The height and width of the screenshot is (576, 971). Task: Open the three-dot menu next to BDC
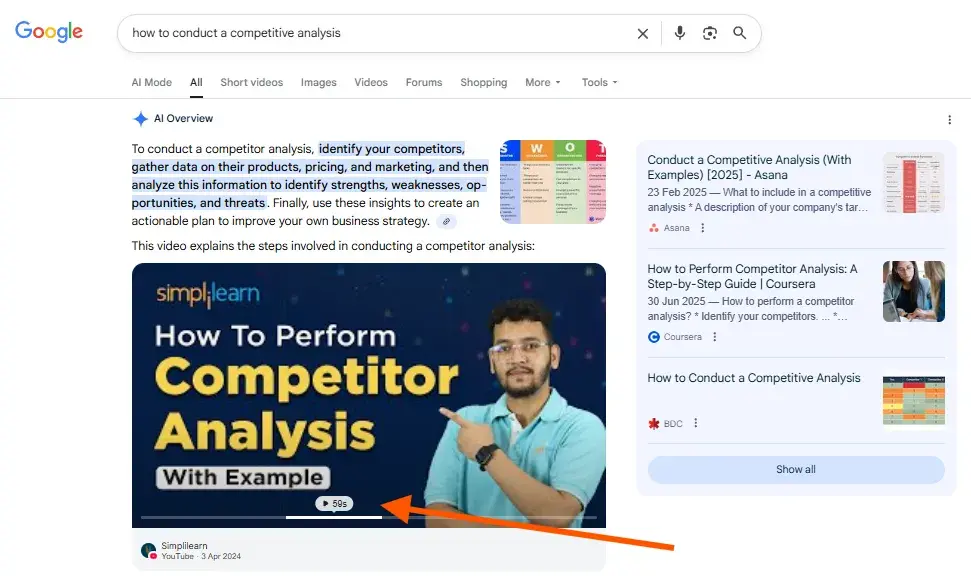coord(695,423)
